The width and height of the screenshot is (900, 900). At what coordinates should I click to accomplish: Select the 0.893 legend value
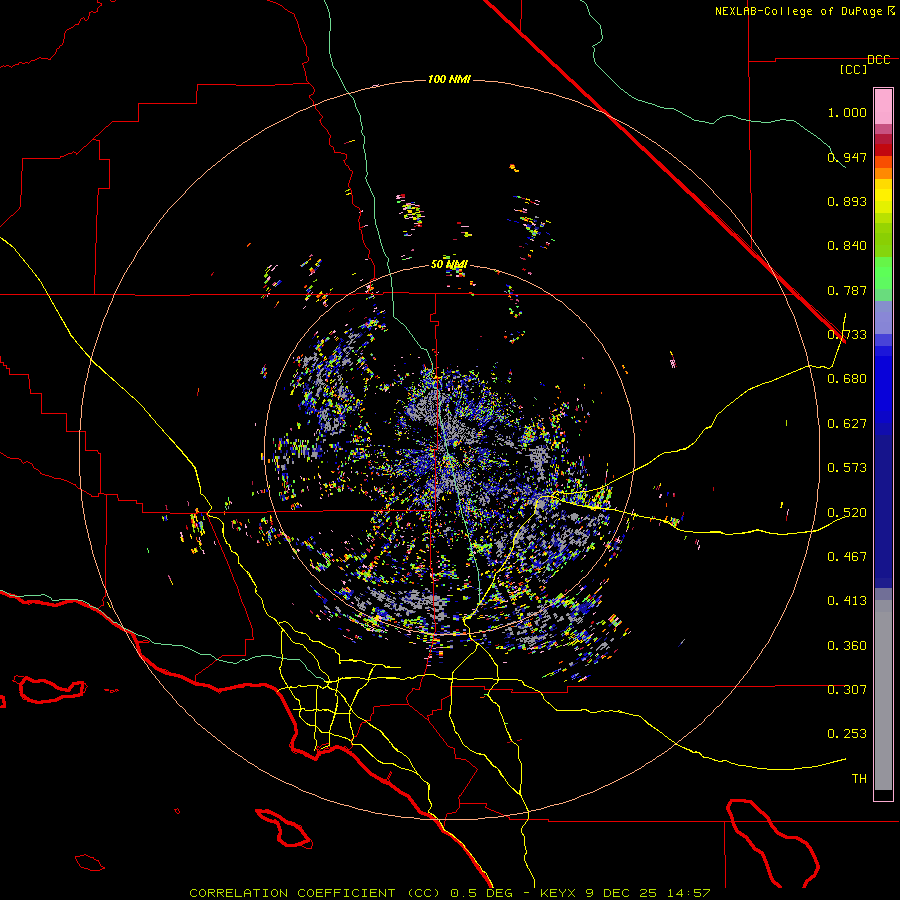point(847,201)
